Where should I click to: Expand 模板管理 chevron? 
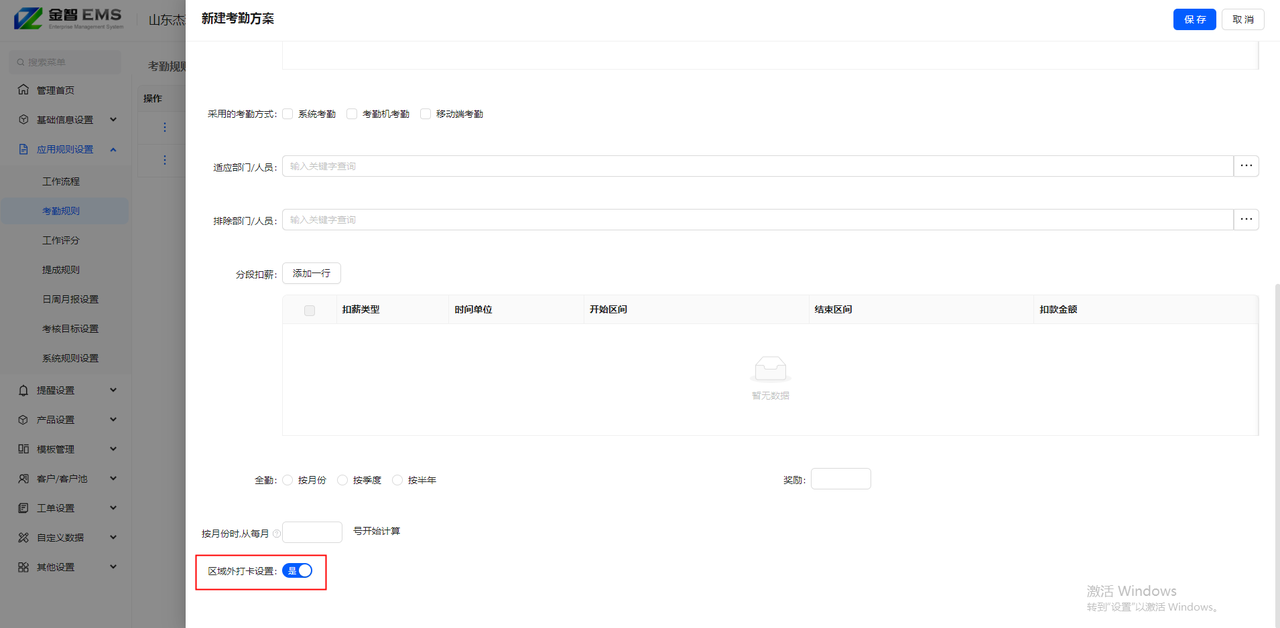point(113,449)
